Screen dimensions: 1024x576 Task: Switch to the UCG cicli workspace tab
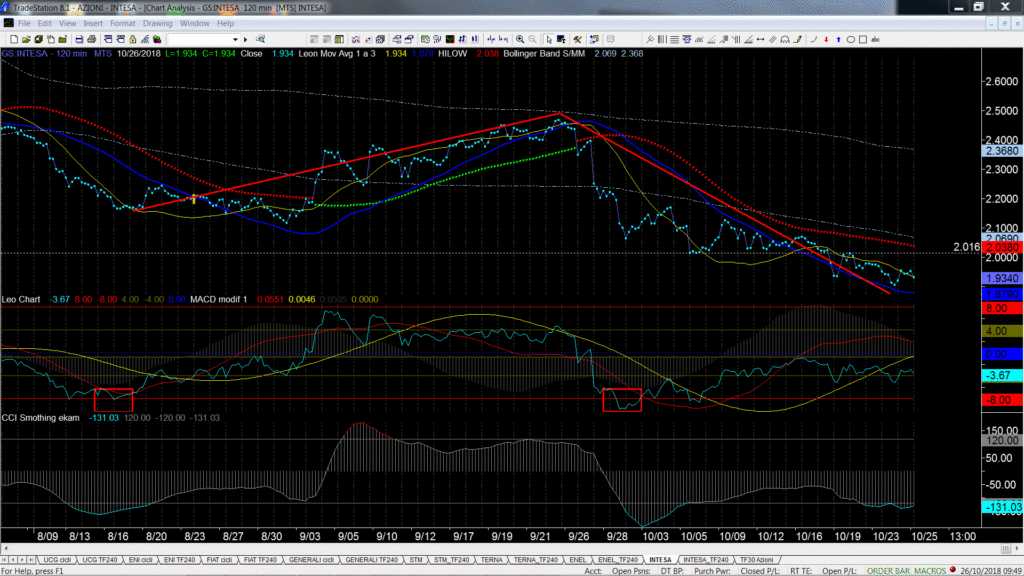point(57,560)
